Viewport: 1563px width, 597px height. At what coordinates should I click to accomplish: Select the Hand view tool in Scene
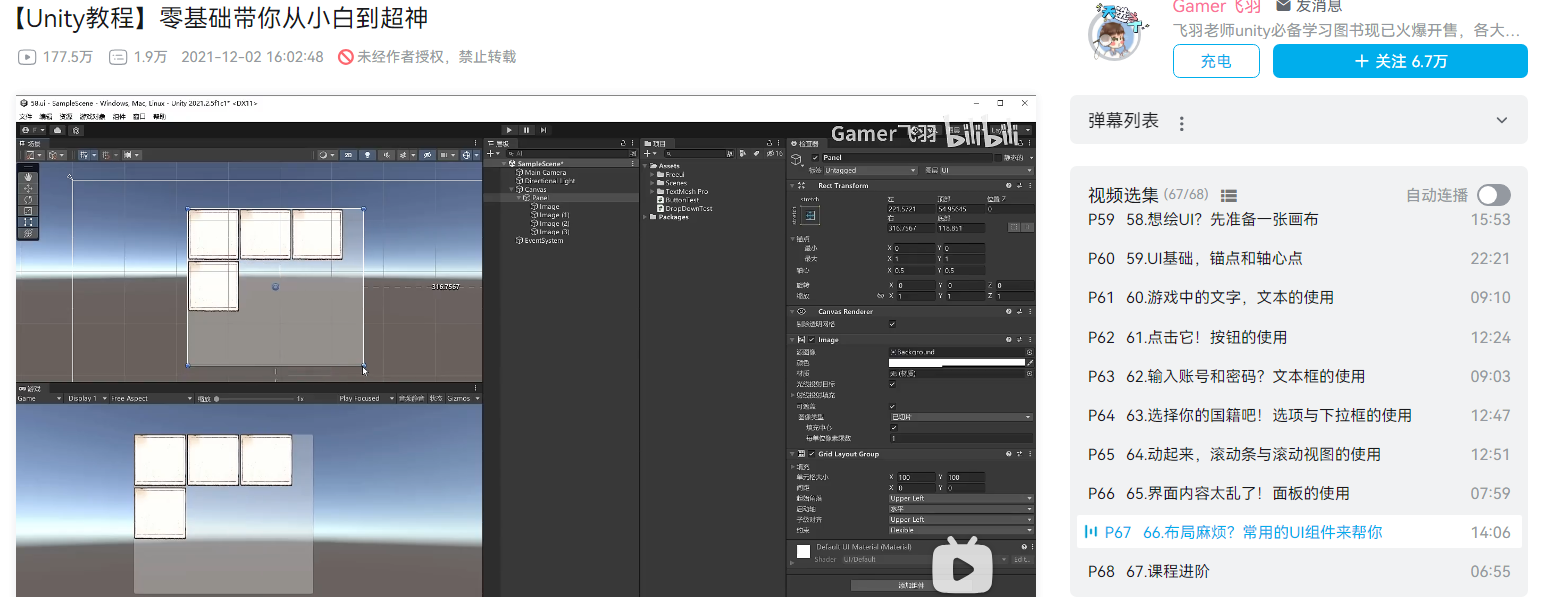[28, 177]
